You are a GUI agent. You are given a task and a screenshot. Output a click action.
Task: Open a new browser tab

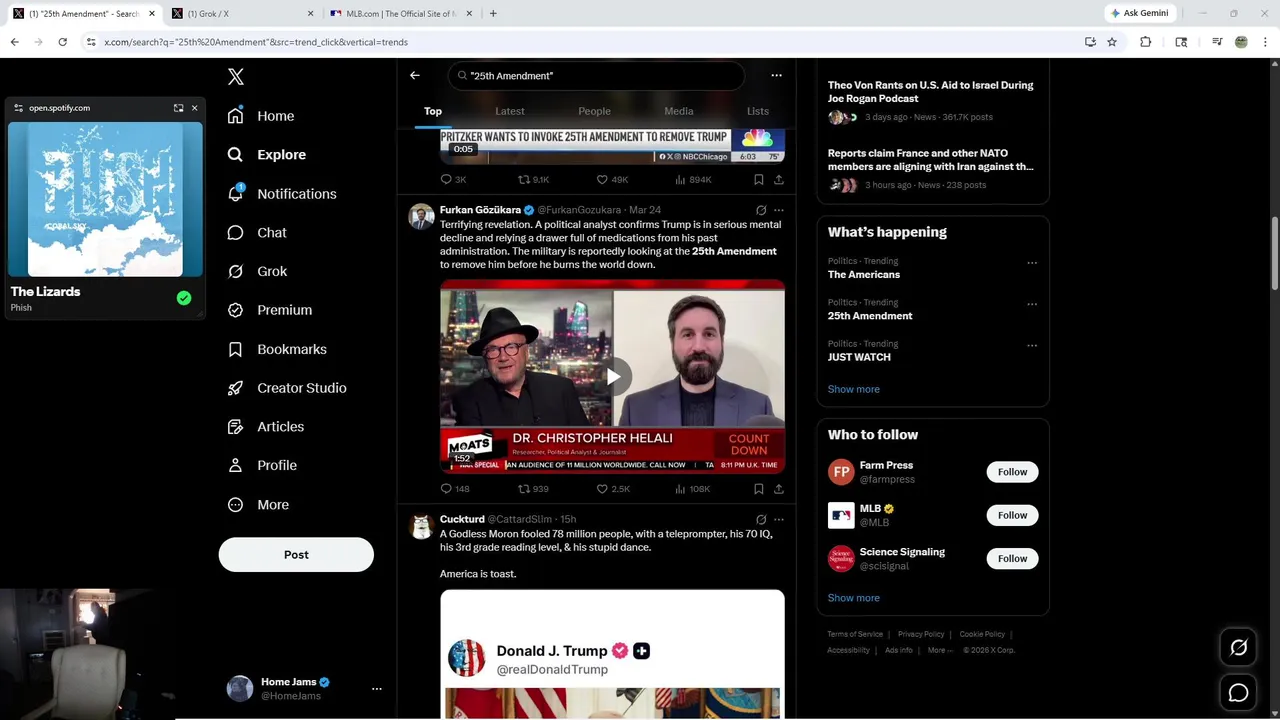click(x=493, y=14)
